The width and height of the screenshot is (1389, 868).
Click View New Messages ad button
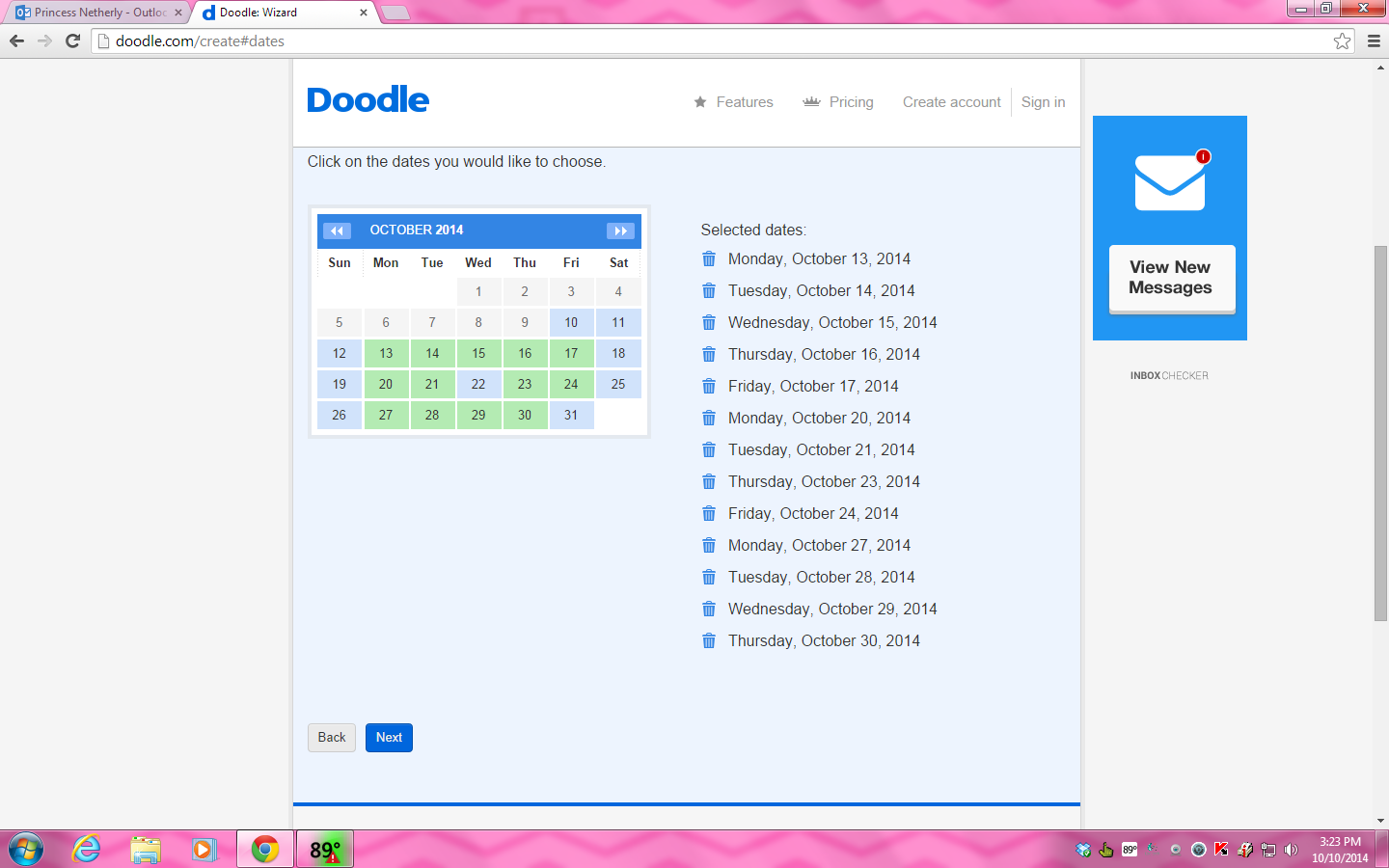pyautogui.click(x=1172, y=278)
